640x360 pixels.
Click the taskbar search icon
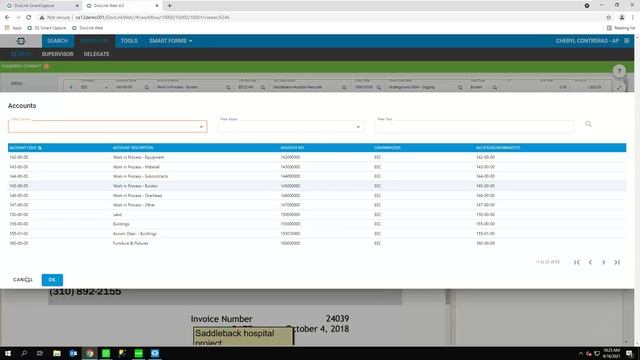(24, 353)
